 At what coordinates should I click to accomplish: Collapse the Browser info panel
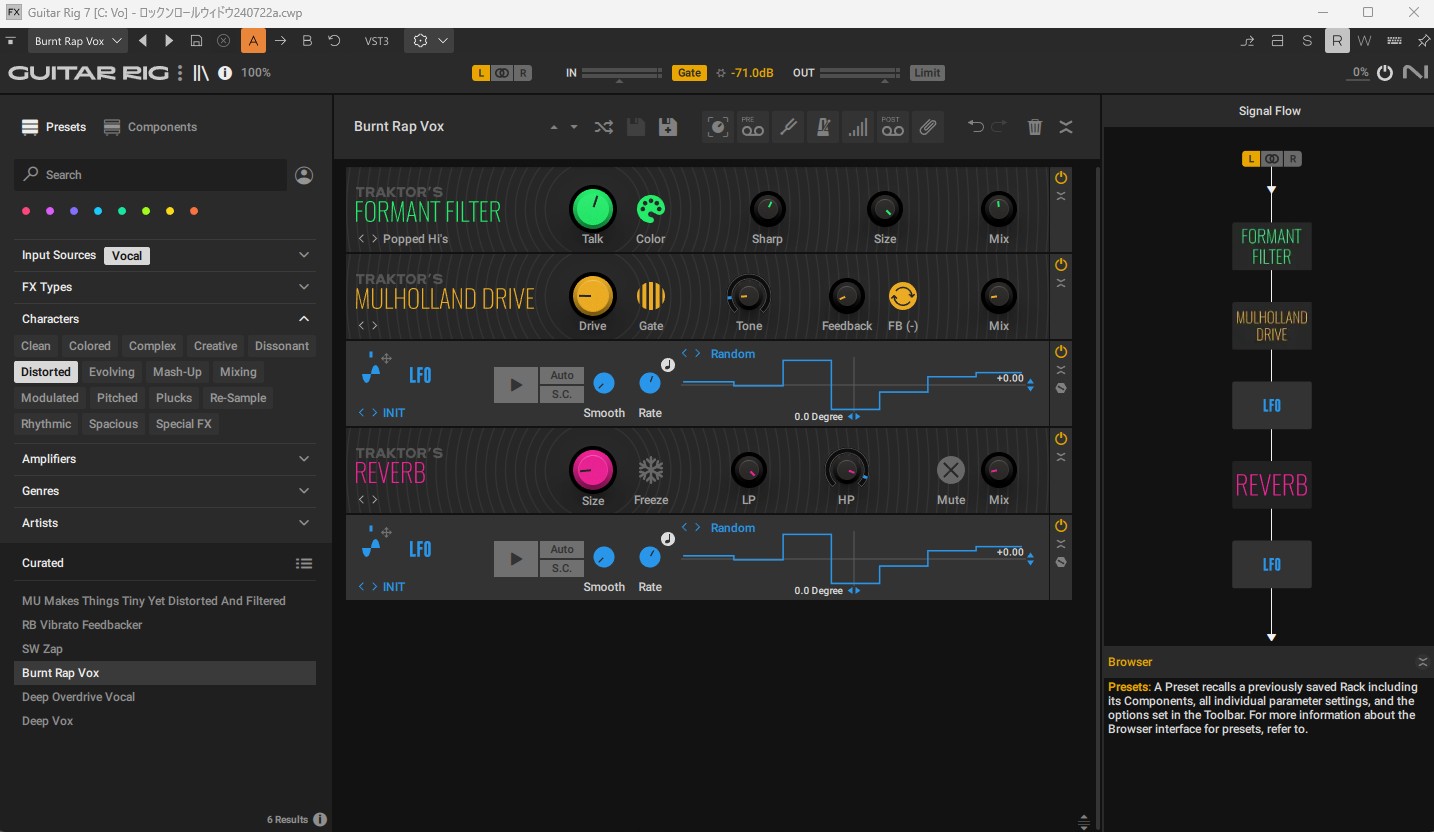tap(1422, 662)
